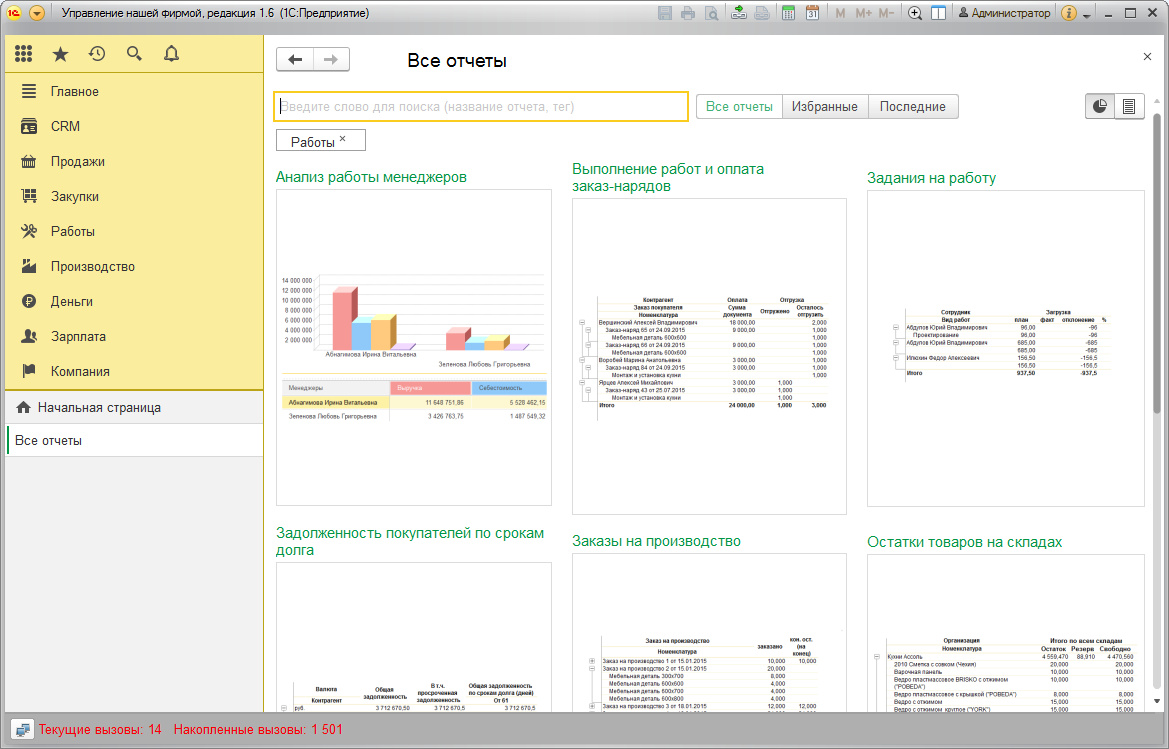Switch reports to thumbnail chart view
Image resolution: width=1169 pixels, height=749 pixels.
[1100, 107]
